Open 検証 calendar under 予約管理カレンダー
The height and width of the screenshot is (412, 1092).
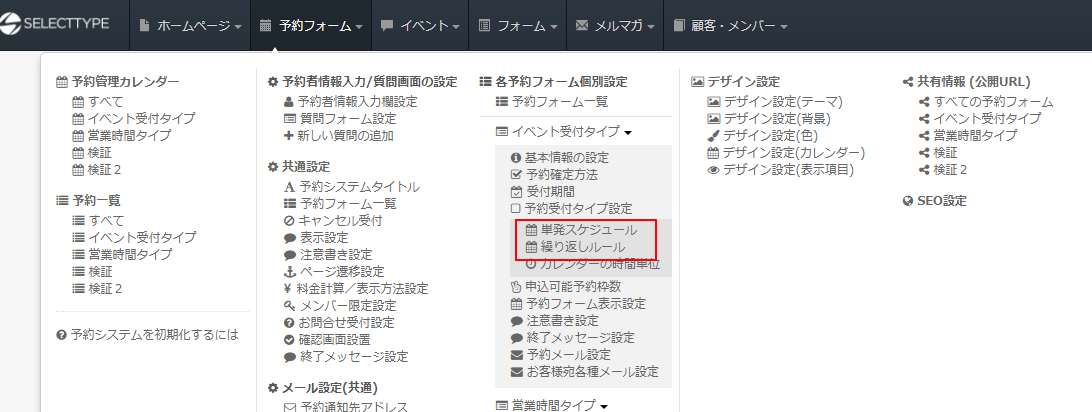pyautogui.click(x=92, y=152)
